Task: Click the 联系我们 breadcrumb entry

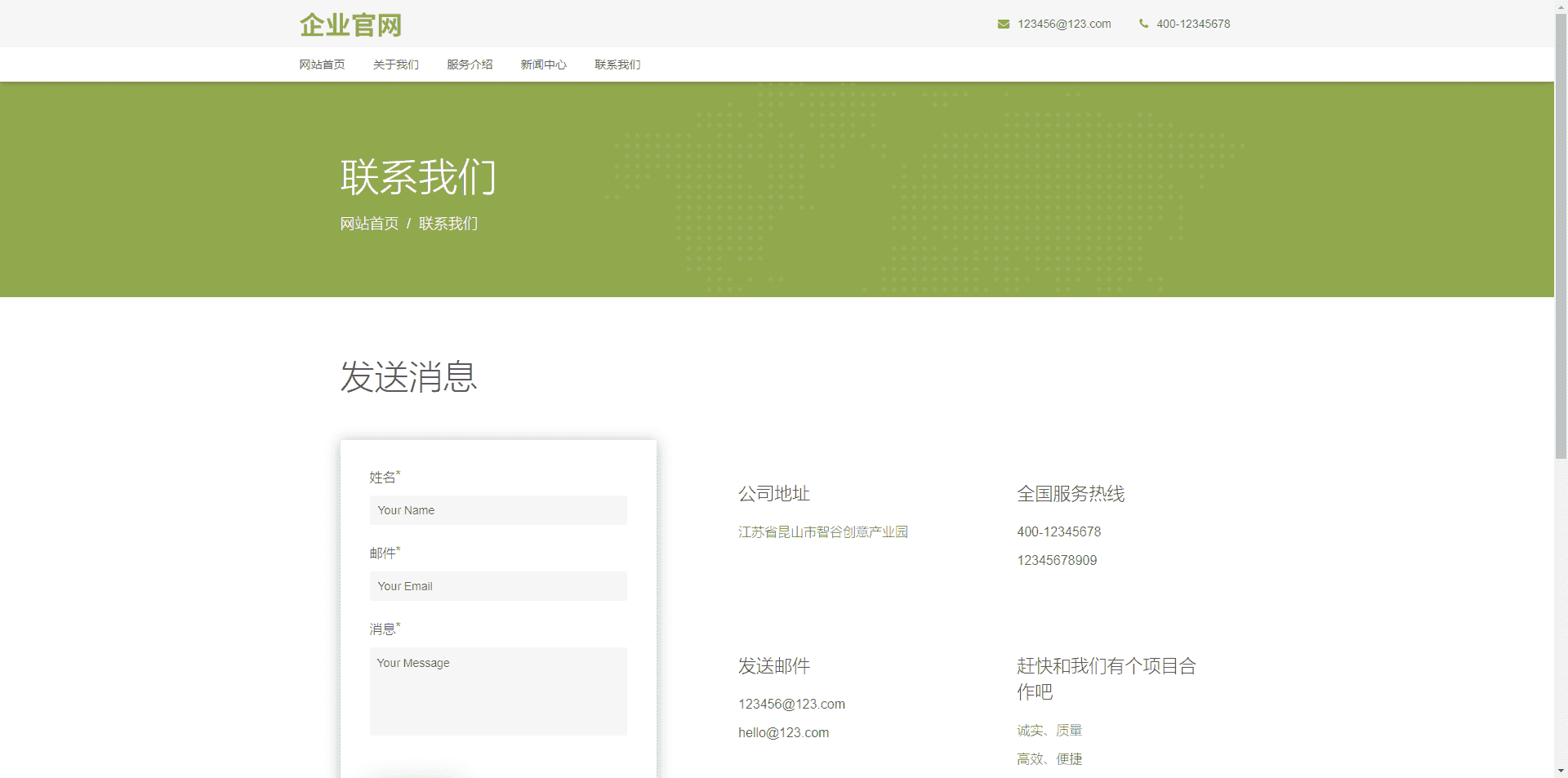Action: point(448,224)
